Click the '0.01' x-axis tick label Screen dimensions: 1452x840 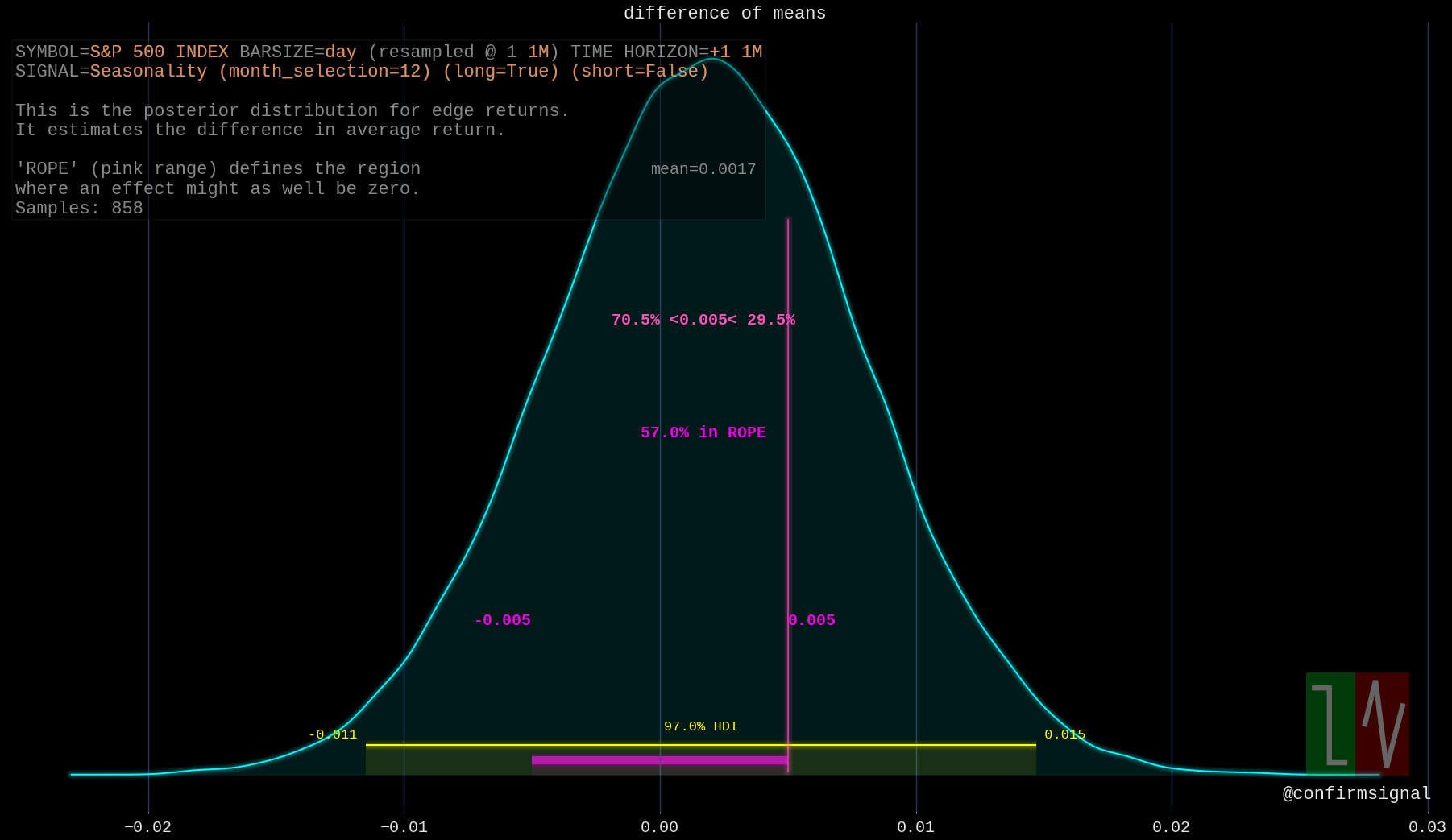click(x=915, y=827)
